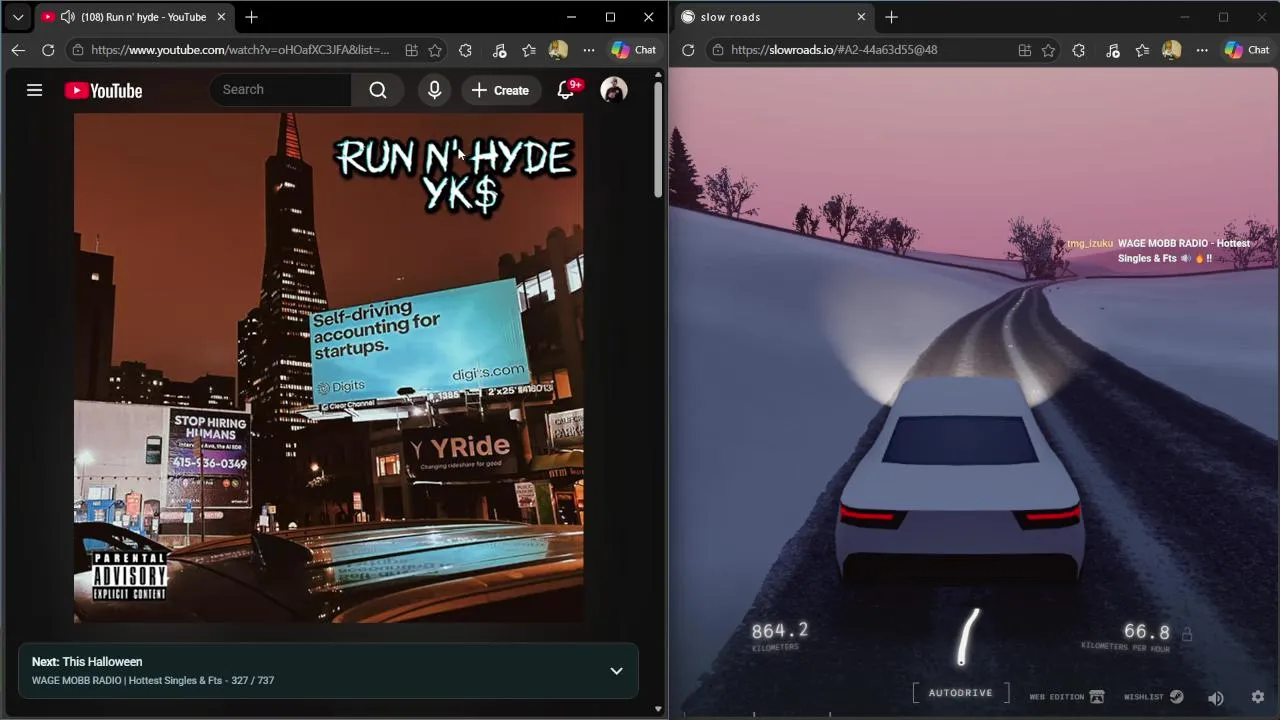Click the YouTube Create button
This screenshot has width=1280, height=720.
500,90
